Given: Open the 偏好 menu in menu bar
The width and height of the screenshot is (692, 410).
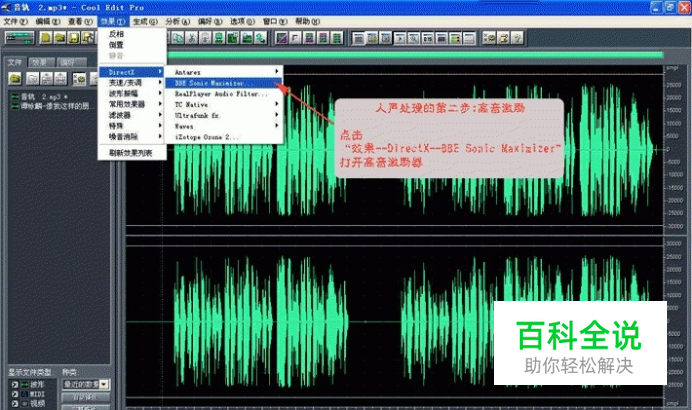Looking at the screenshot, I should 210,21.
